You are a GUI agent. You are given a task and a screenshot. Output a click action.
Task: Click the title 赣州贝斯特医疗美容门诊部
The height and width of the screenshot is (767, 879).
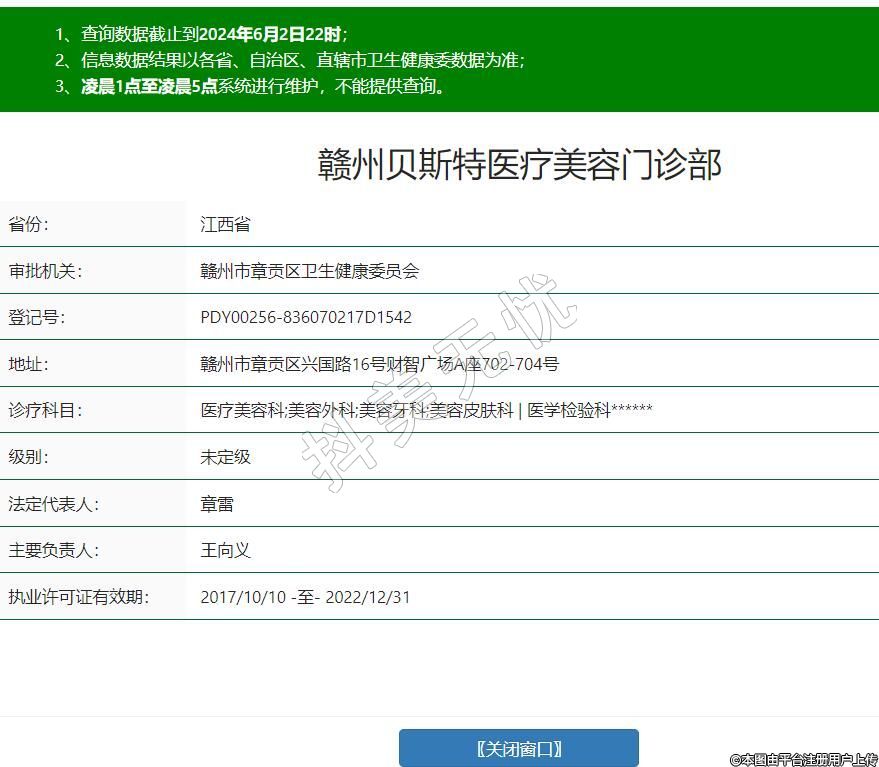[x=519, y=165]
